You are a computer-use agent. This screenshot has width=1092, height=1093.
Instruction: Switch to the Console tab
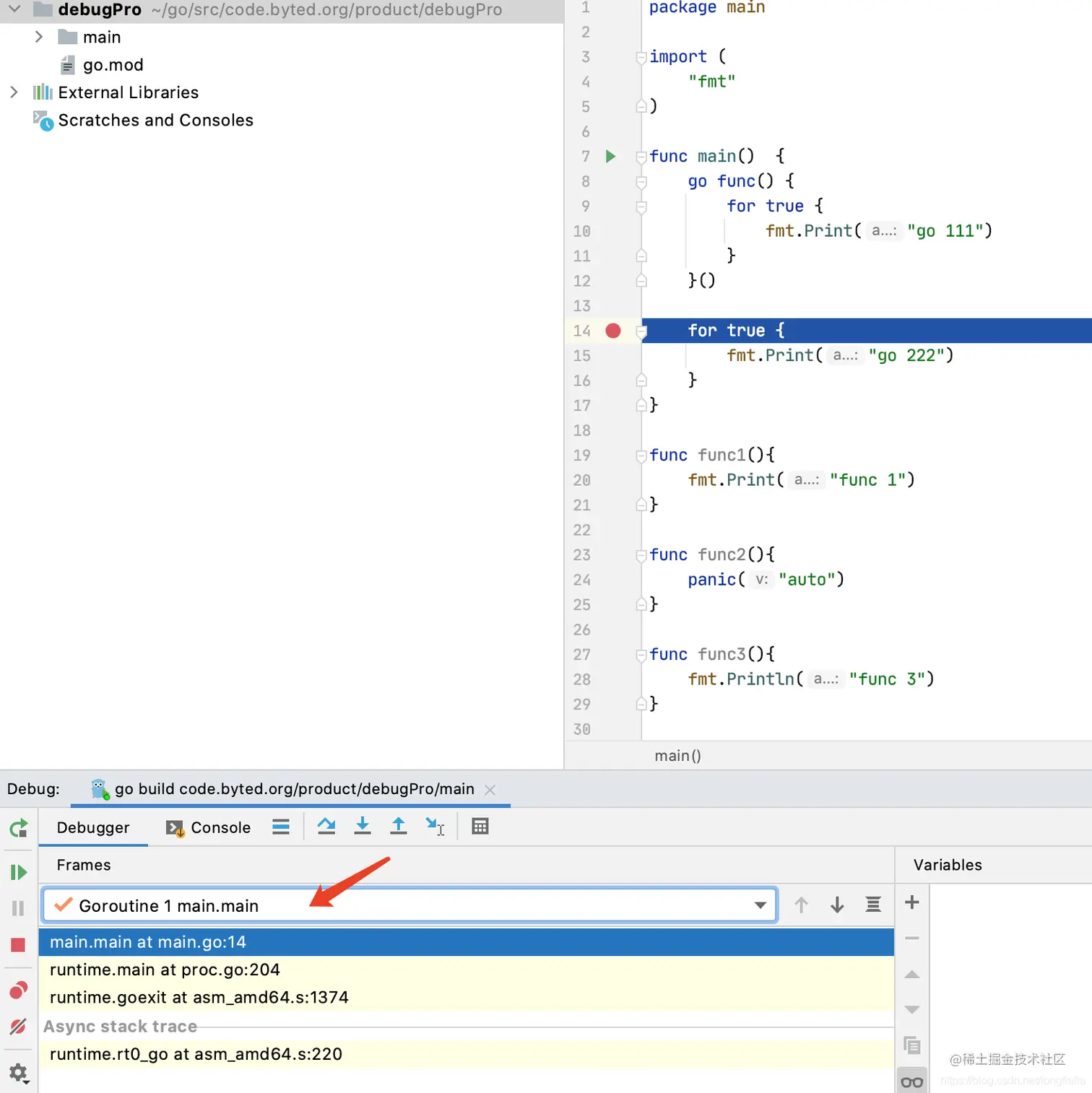209,827
